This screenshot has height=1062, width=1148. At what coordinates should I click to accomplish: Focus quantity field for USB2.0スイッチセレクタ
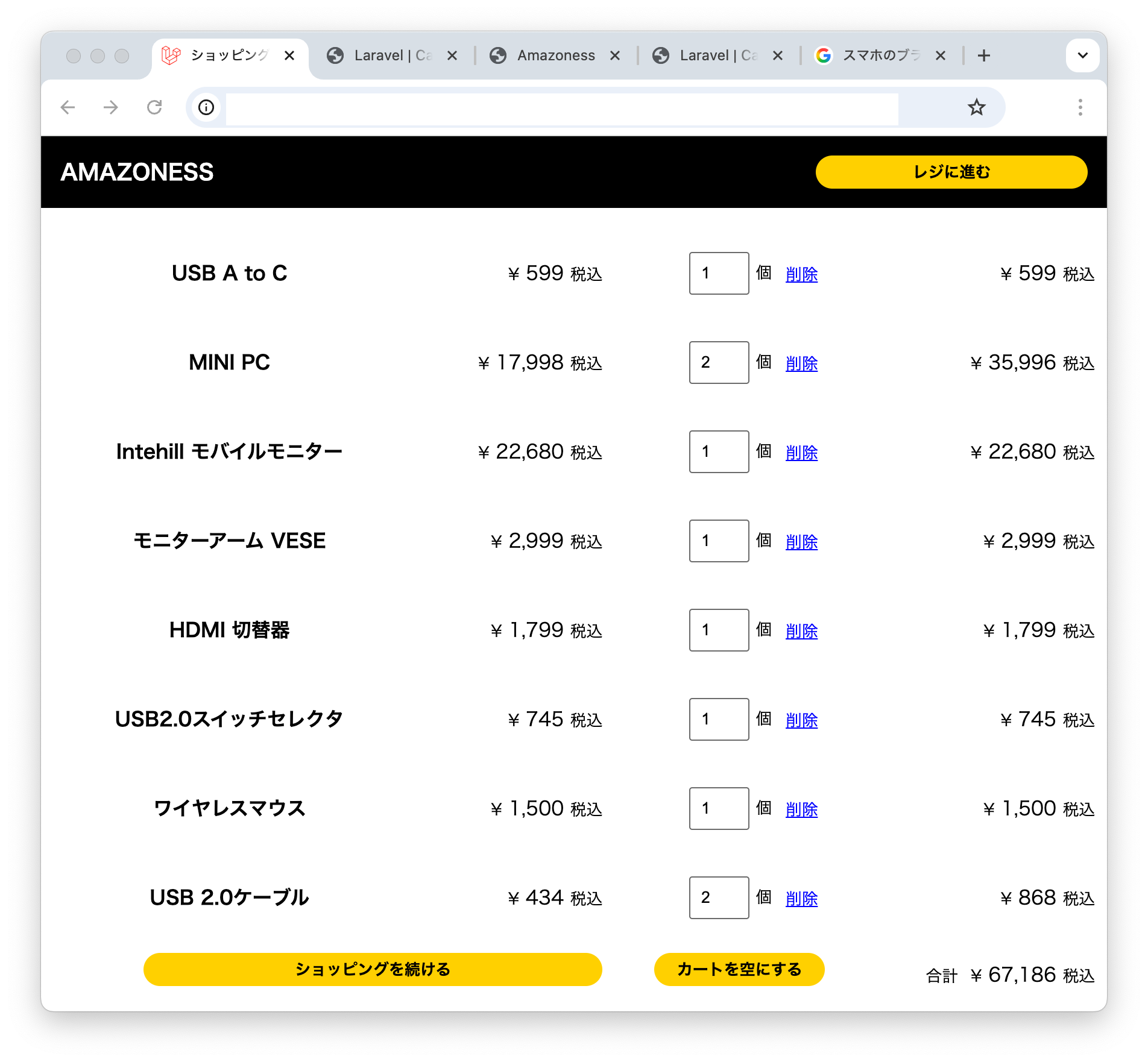coord(719,719)
